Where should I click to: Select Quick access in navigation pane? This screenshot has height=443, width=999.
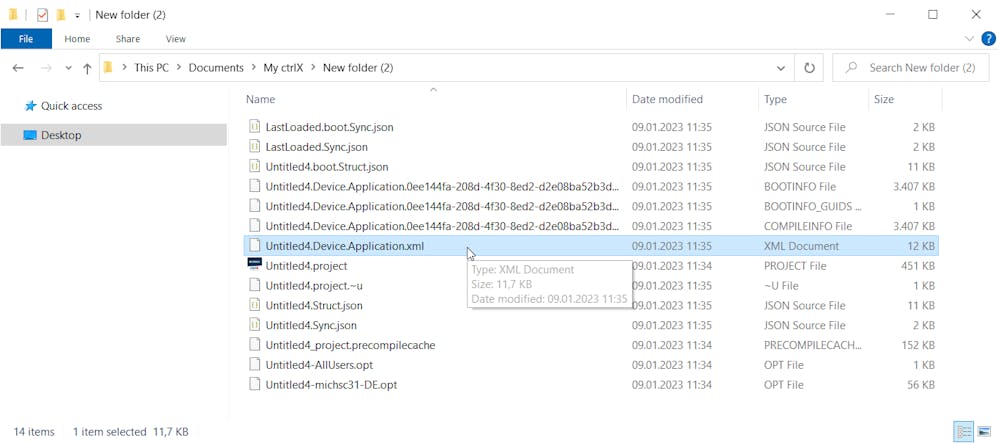(x=71, y=106)
